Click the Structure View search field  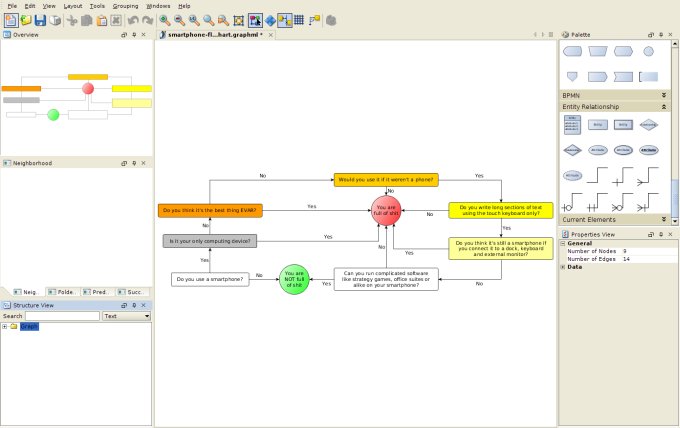[x=62, y=316]
